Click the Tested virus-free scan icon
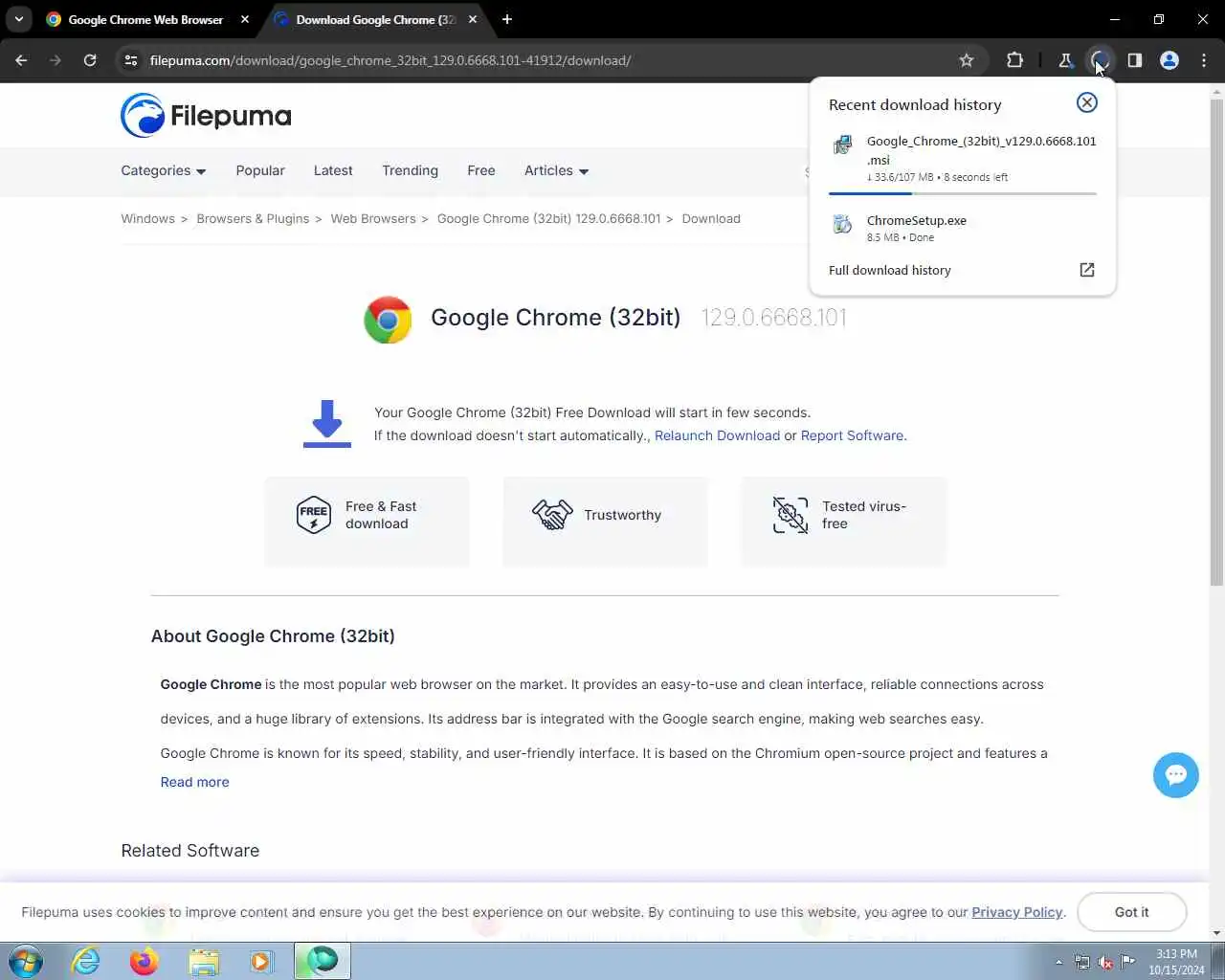 pos(791,515)
